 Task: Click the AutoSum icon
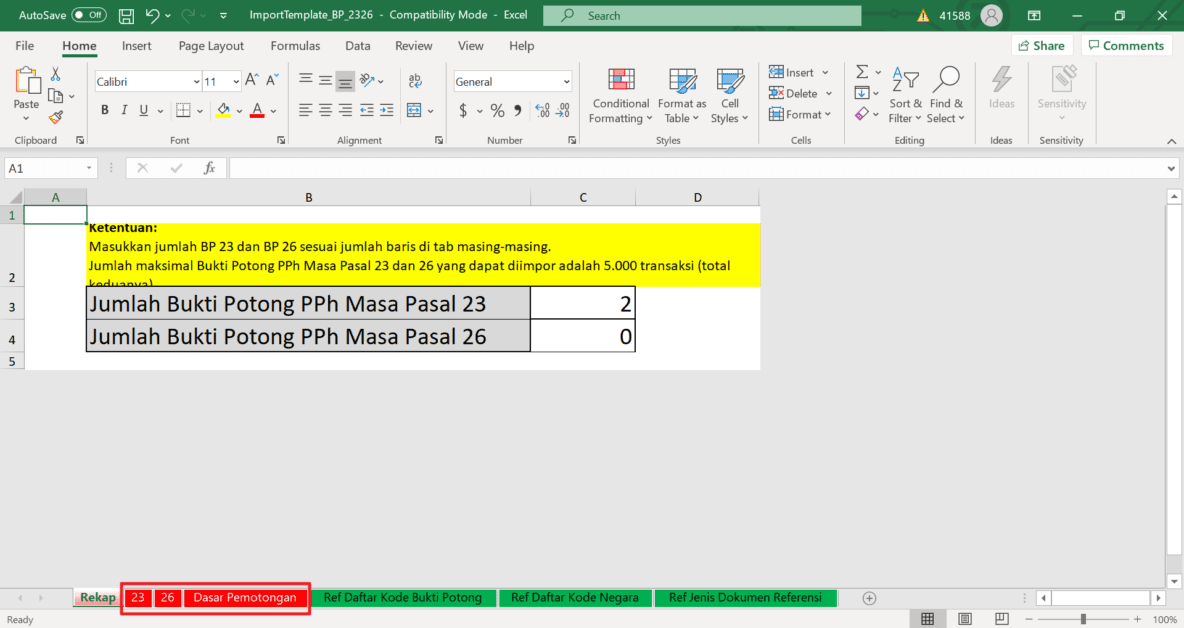[861, 71]
